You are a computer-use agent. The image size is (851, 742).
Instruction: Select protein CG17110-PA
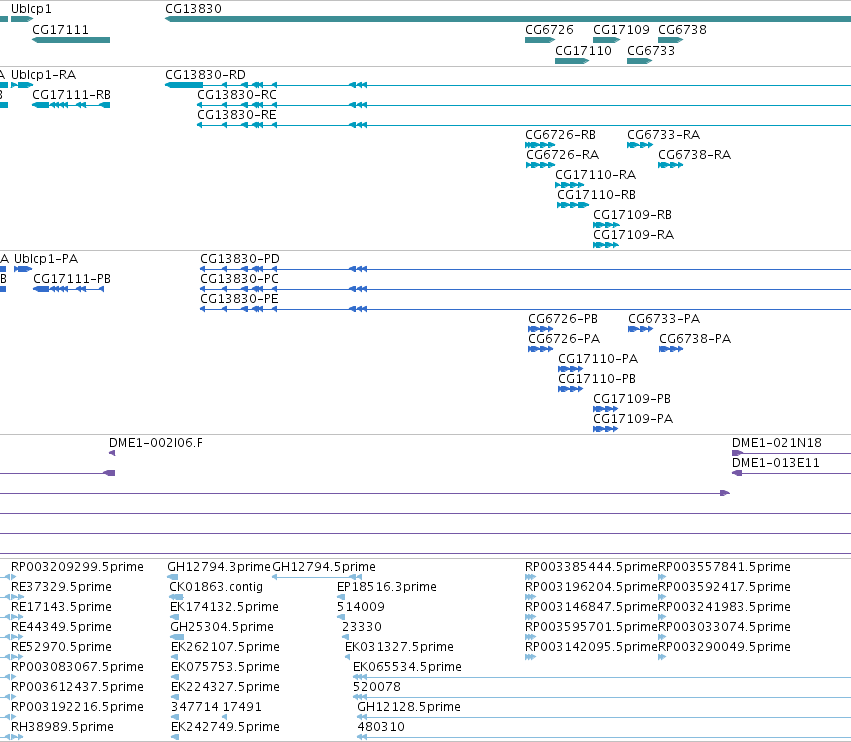pos(598,358)
